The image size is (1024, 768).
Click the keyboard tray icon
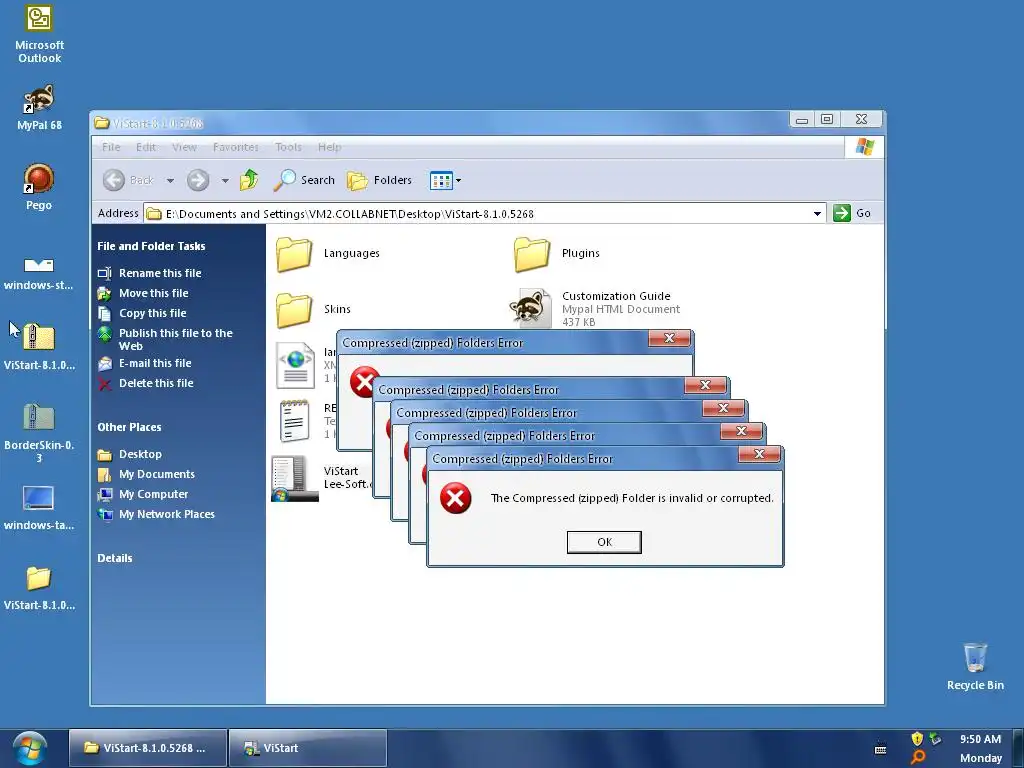click(880, 748)
